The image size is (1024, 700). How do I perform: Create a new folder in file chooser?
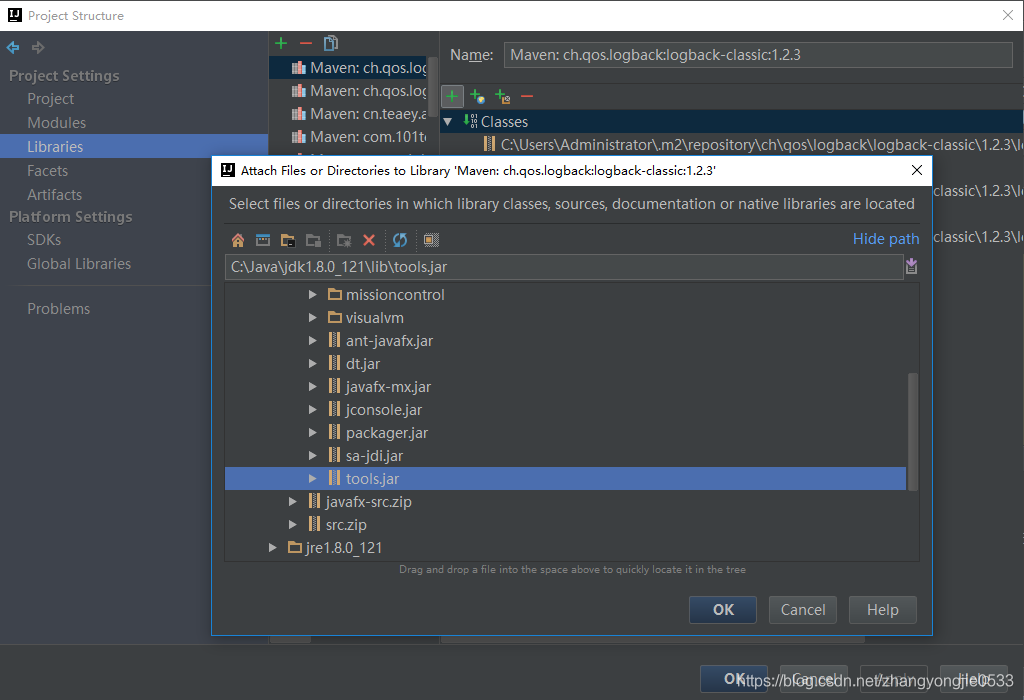(x=344, y=240)
